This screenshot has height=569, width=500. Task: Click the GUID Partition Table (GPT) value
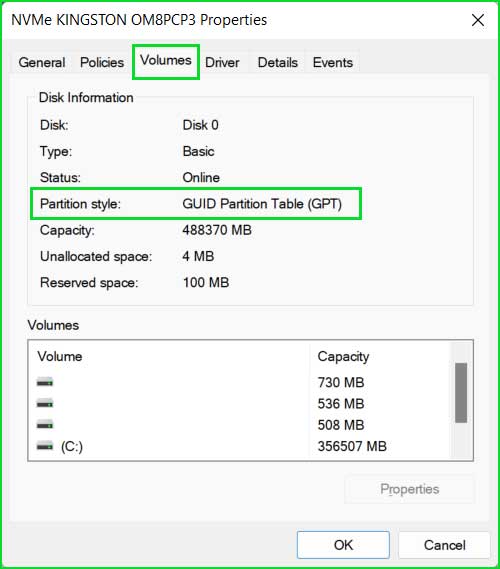tap(262, 204)
